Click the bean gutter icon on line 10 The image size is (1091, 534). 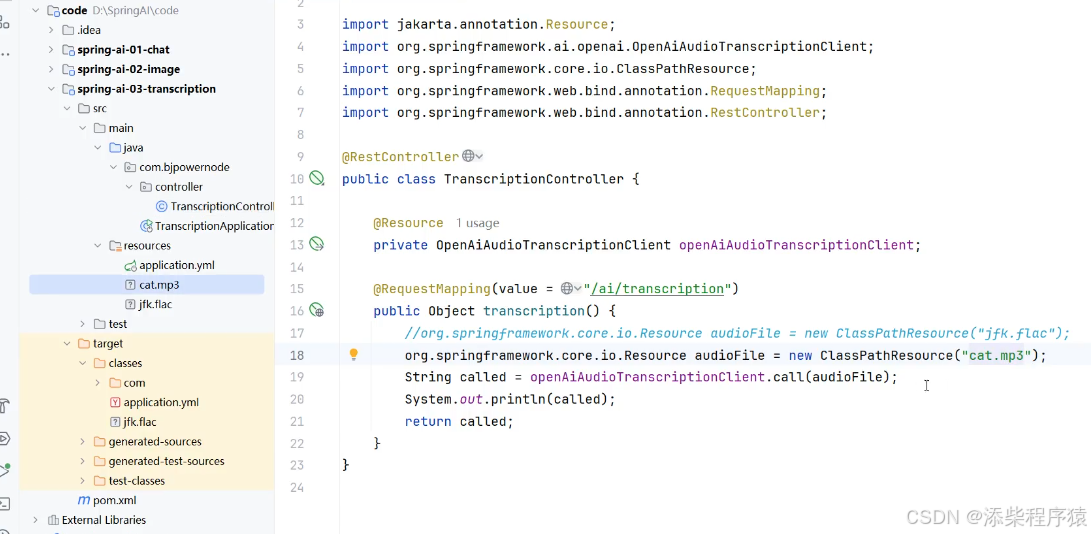pos(317,179)
